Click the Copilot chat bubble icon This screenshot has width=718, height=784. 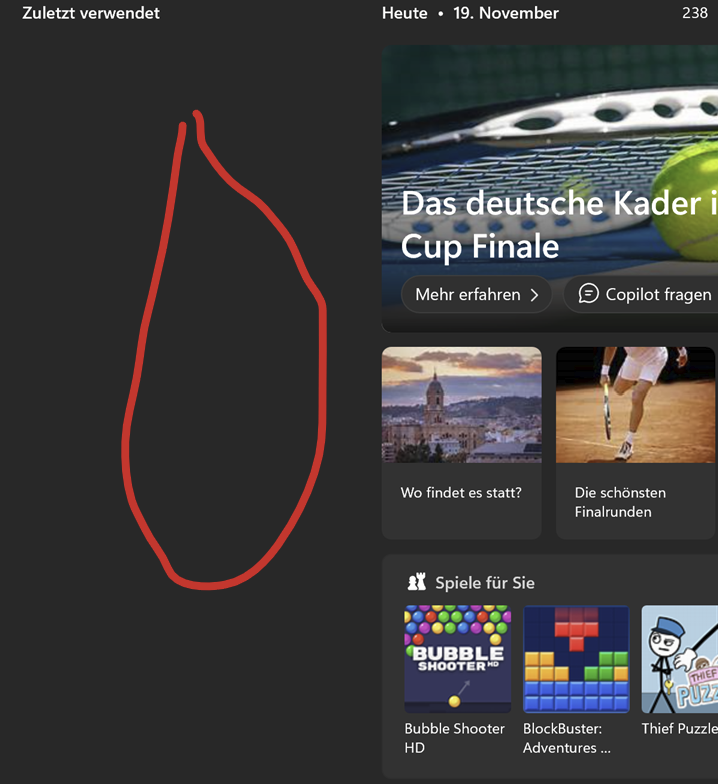(588, 294)
